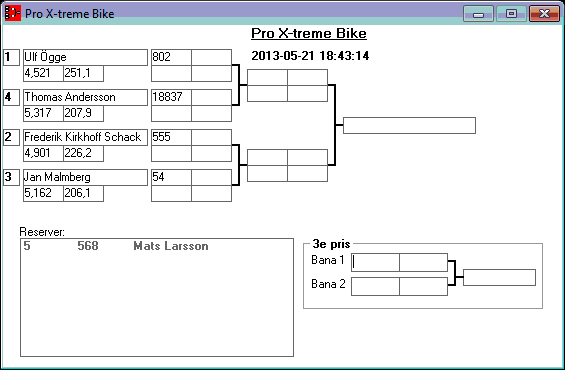Click the 4,521 time value

(x=43, y=73)
